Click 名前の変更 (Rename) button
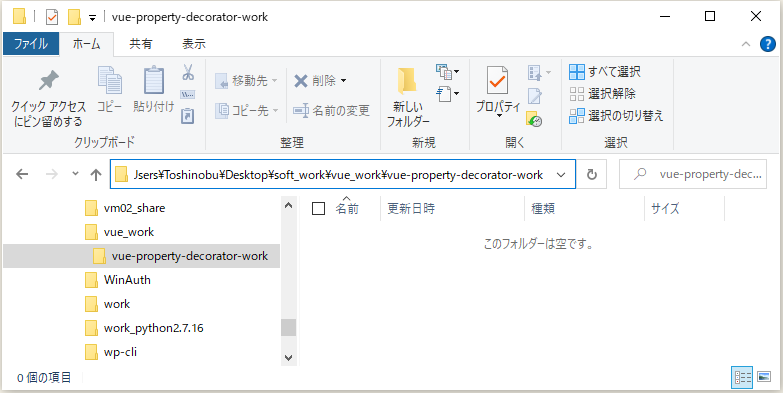The image size is (783, 393). point(331,110)
